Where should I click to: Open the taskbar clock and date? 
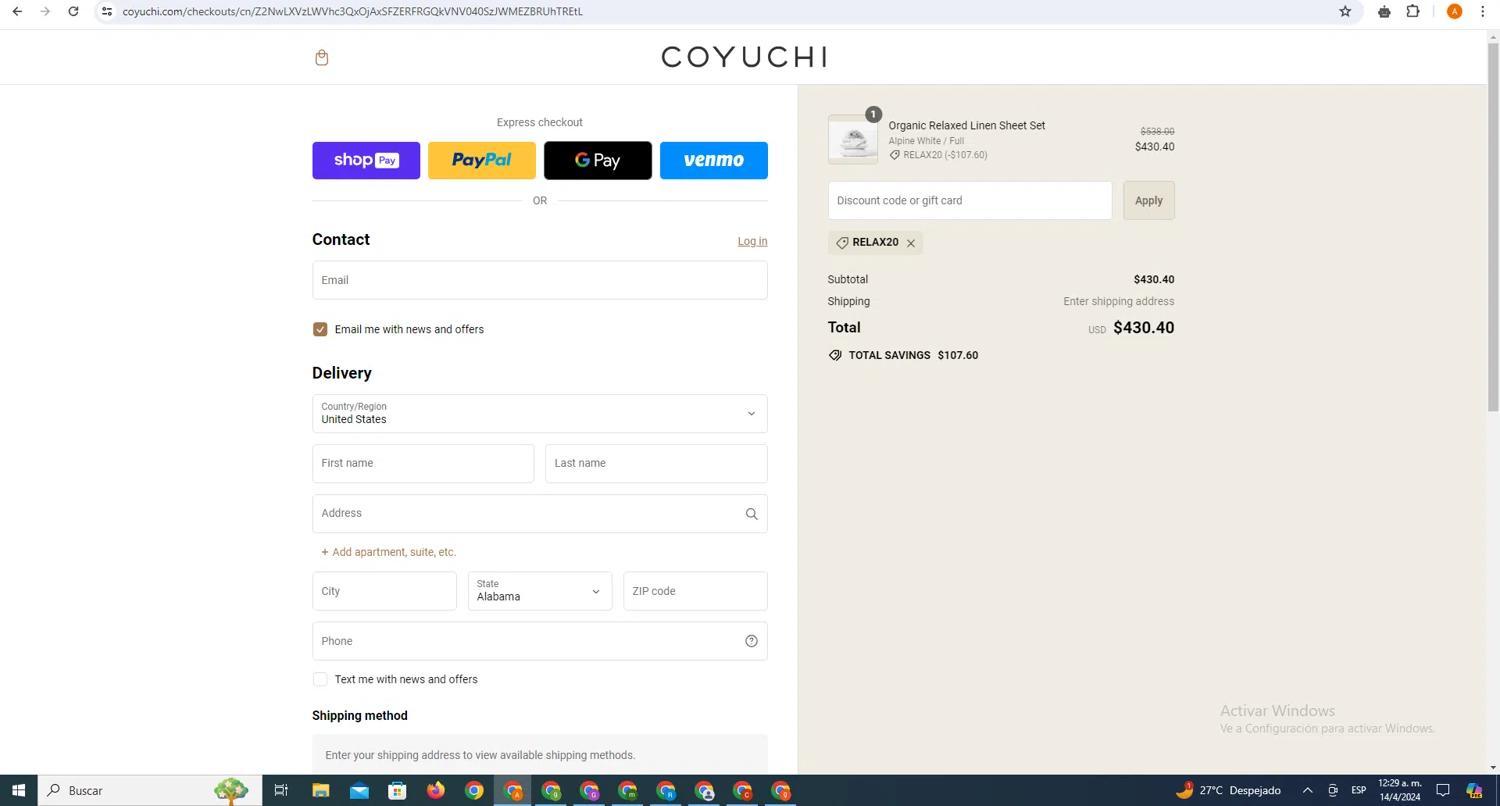click(1399, 790)
